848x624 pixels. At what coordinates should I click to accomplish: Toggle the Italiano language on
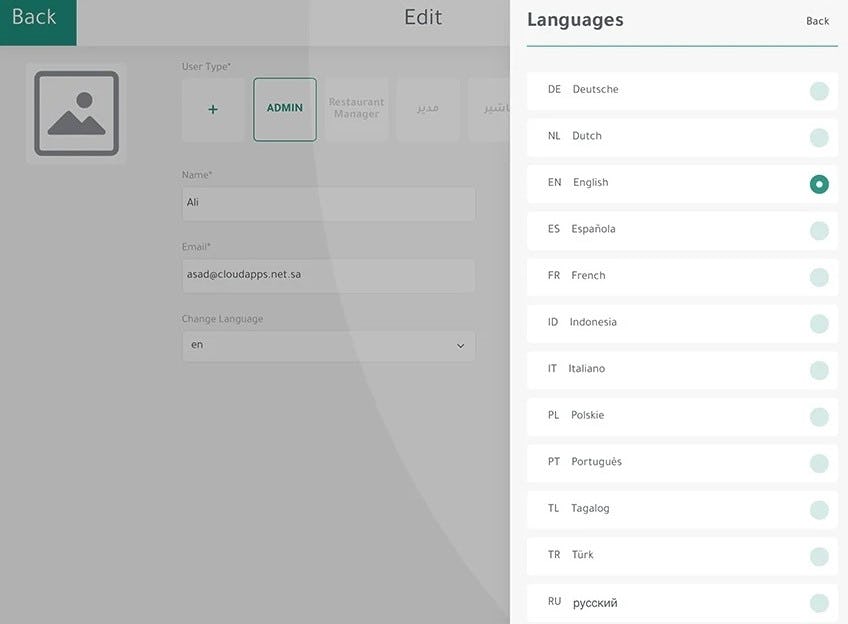[x=819, y=370]
